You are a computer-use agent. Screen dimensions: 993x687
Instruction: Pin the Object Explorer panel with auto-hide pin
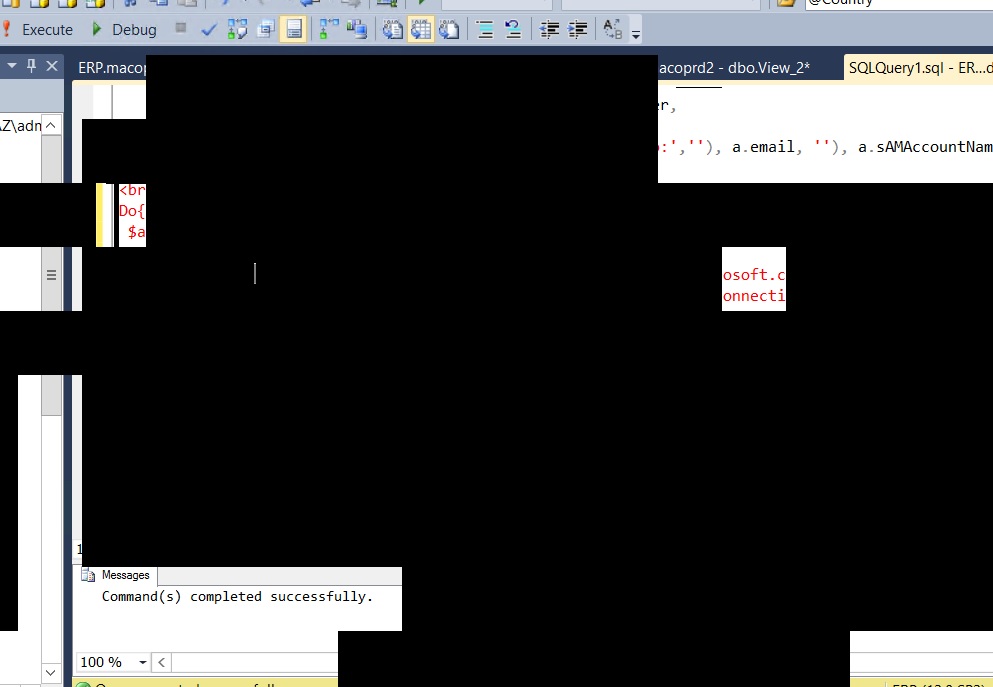pyautogui.click(x=31, y=65)
